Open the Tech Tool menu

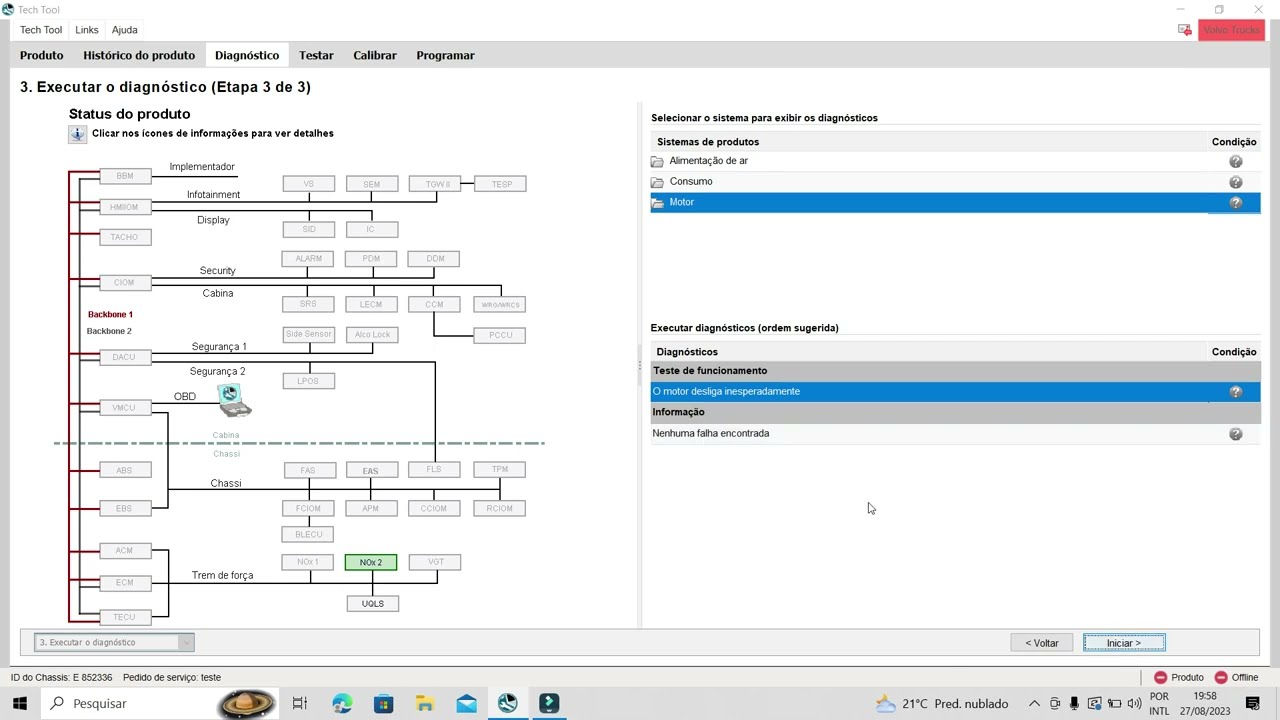[41, 30]
